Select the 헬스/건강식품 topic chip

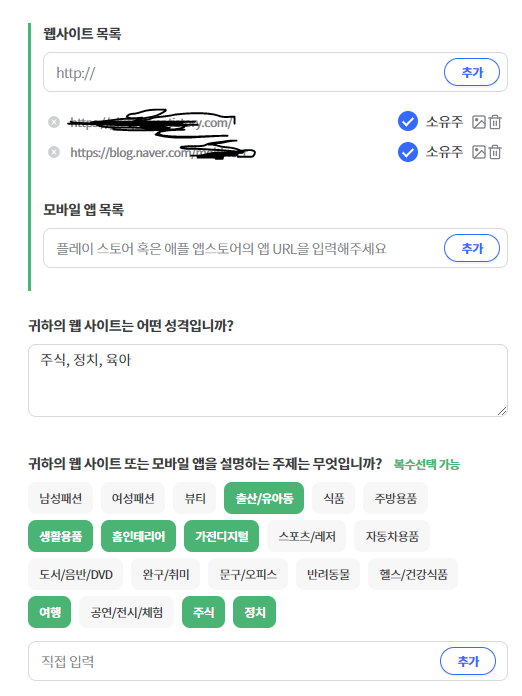(413, 574)
